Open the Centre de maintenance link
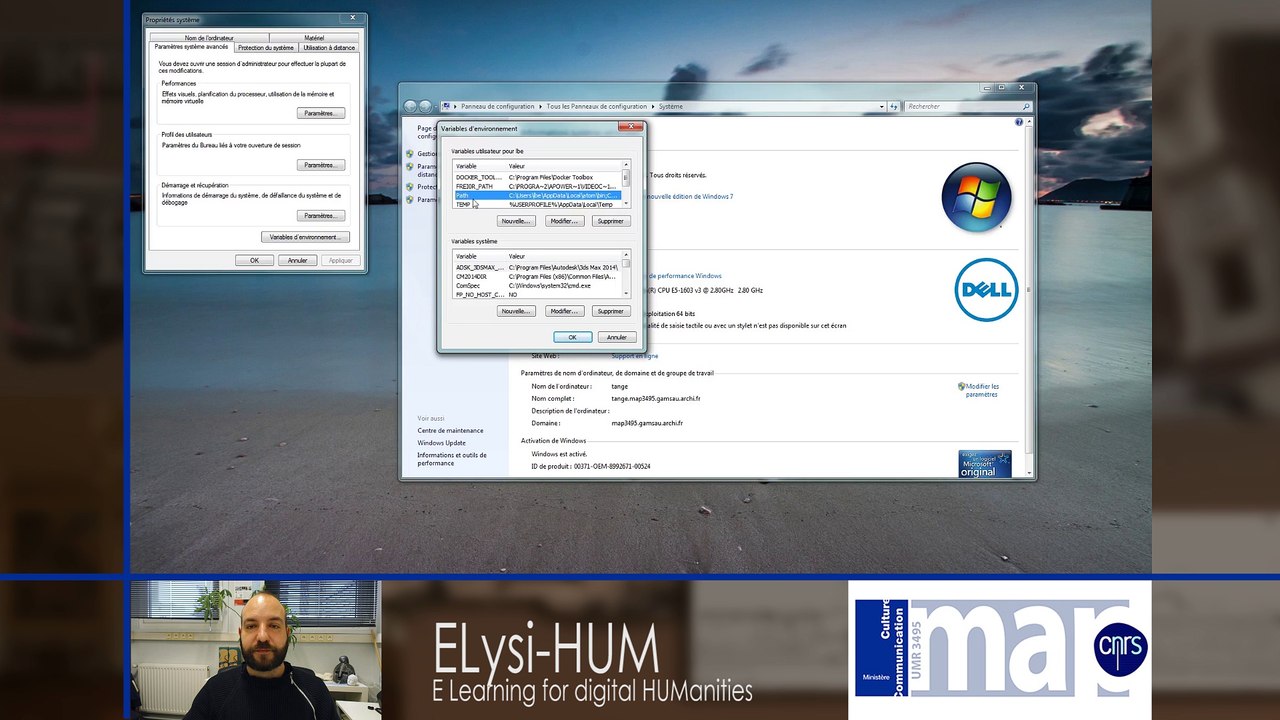1280x720 pixels. pyautogui.click(x=450, y=431)
